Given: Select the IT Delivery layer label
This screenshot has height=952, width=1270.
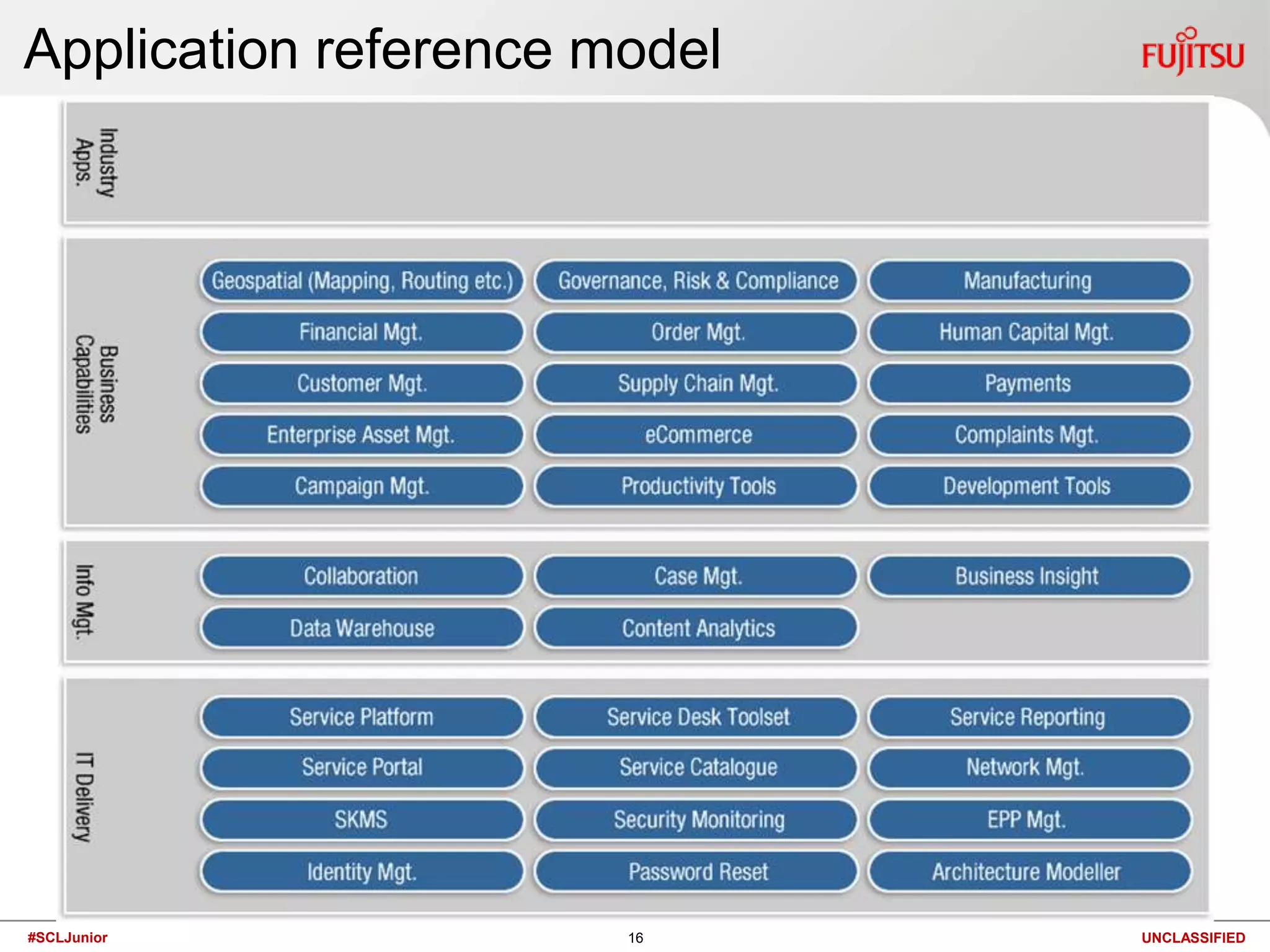Looking at the screenshot, I should [x=84, y=797].
